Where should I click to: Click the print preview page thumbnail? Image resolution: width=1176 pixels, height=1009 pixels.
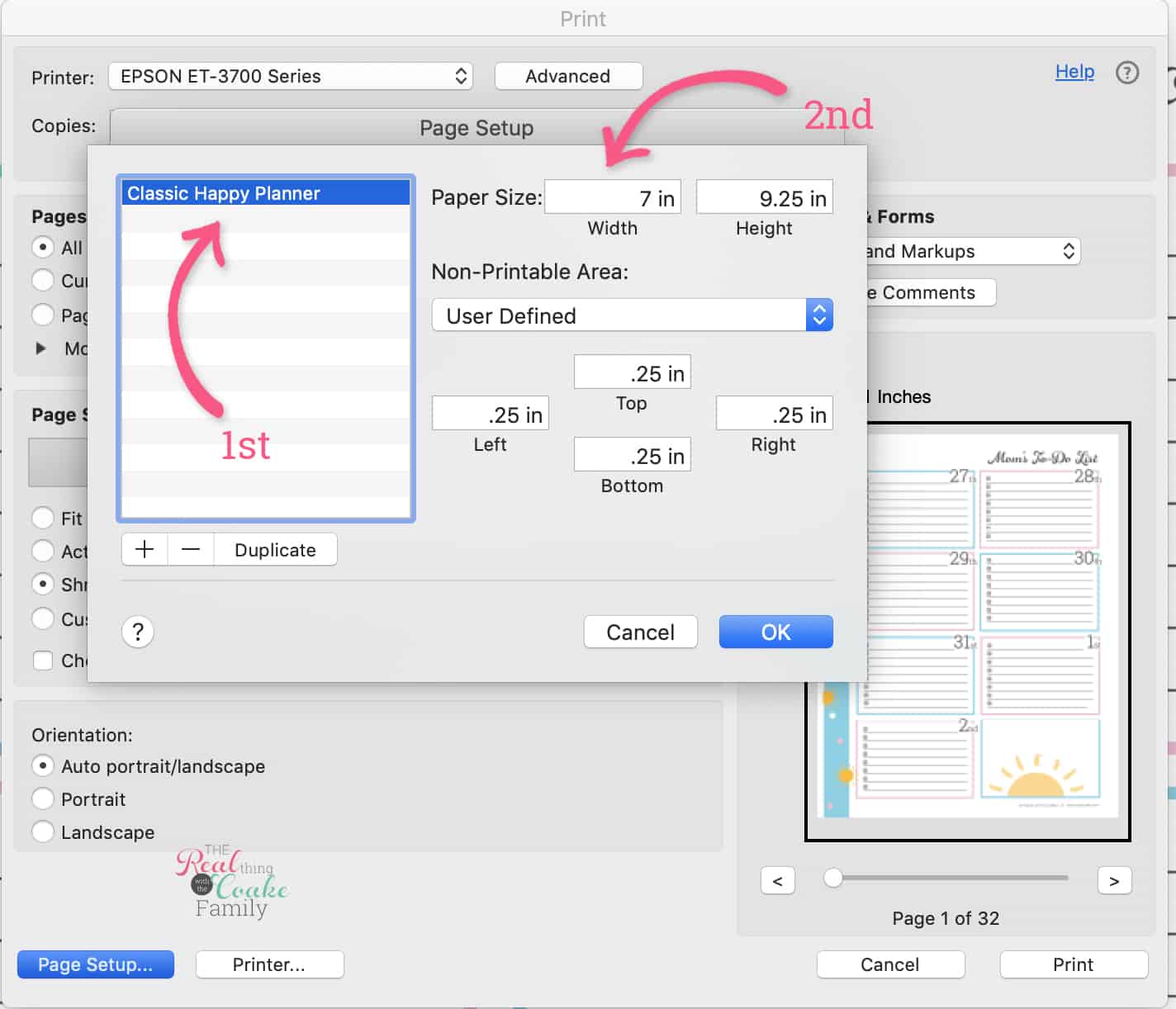pos(968,631)
